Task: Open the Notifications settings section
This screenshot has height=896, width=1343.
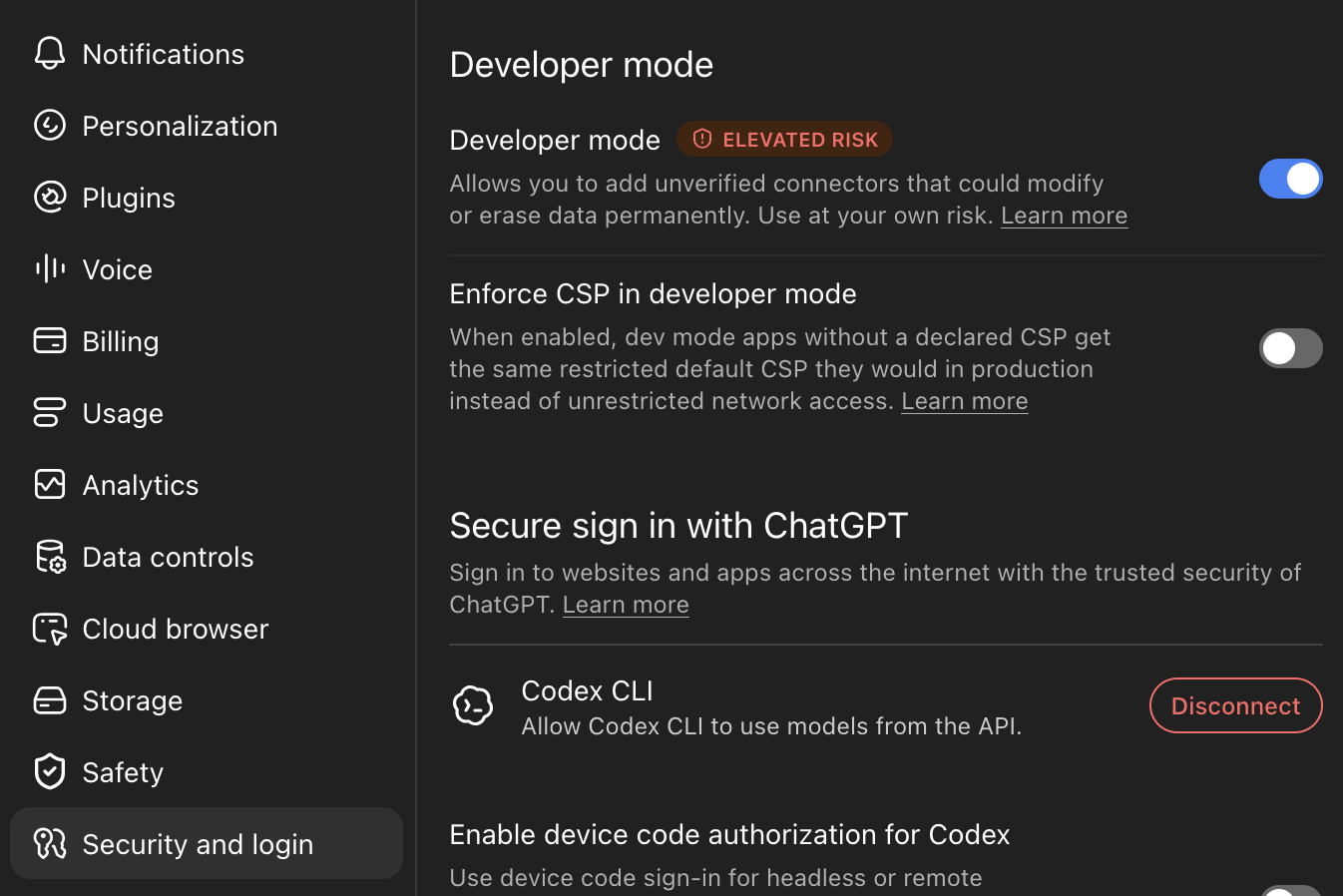Action: tap(207, 54)
